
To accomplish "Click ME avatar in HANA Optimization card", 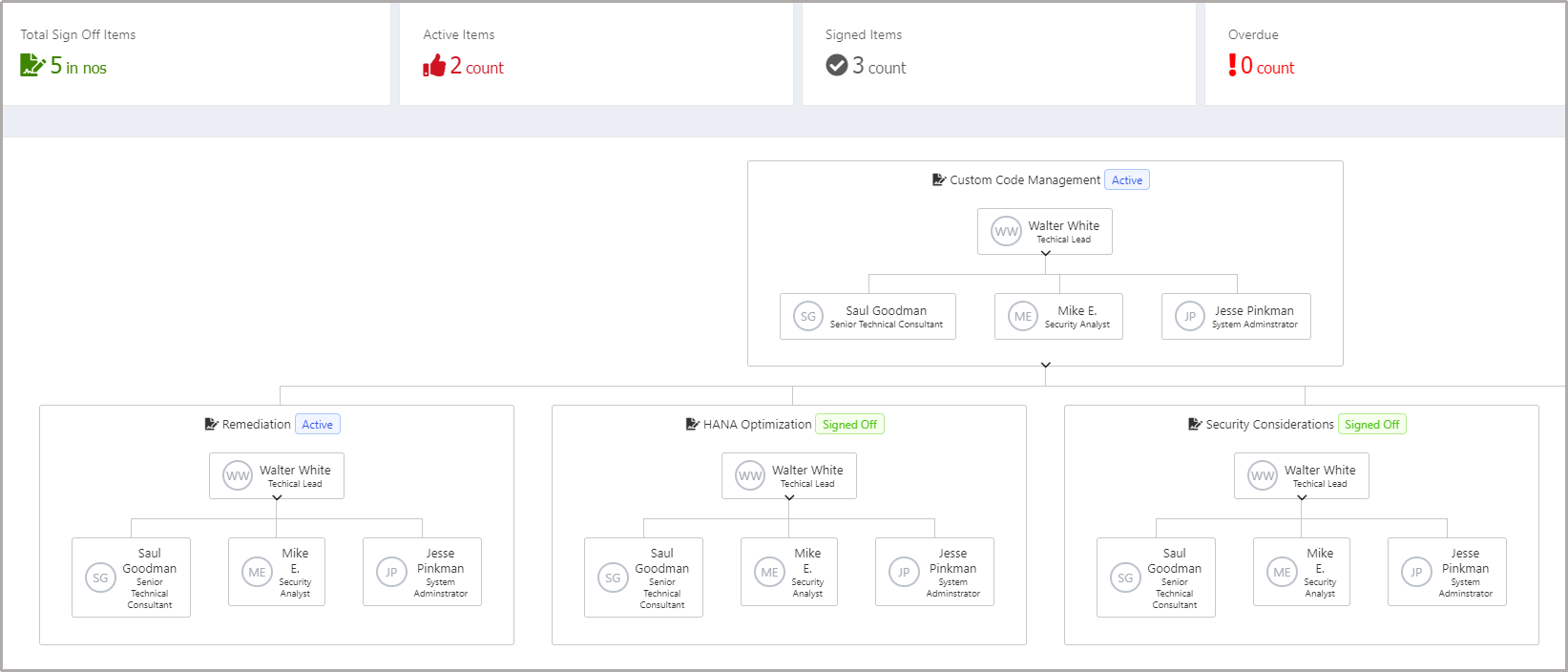I will click(x=769, y=572).
